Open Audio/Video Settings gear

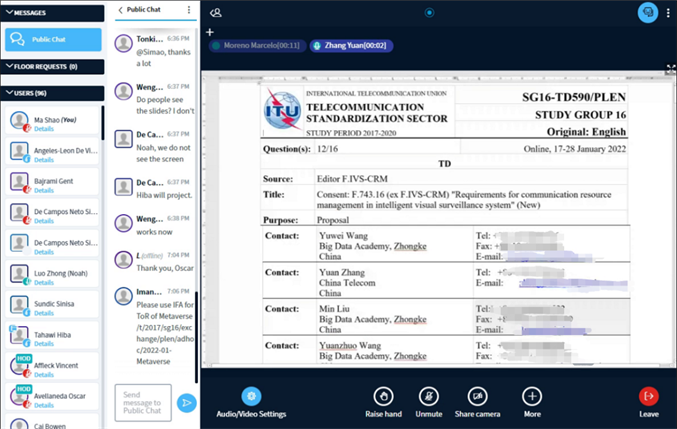251,396
